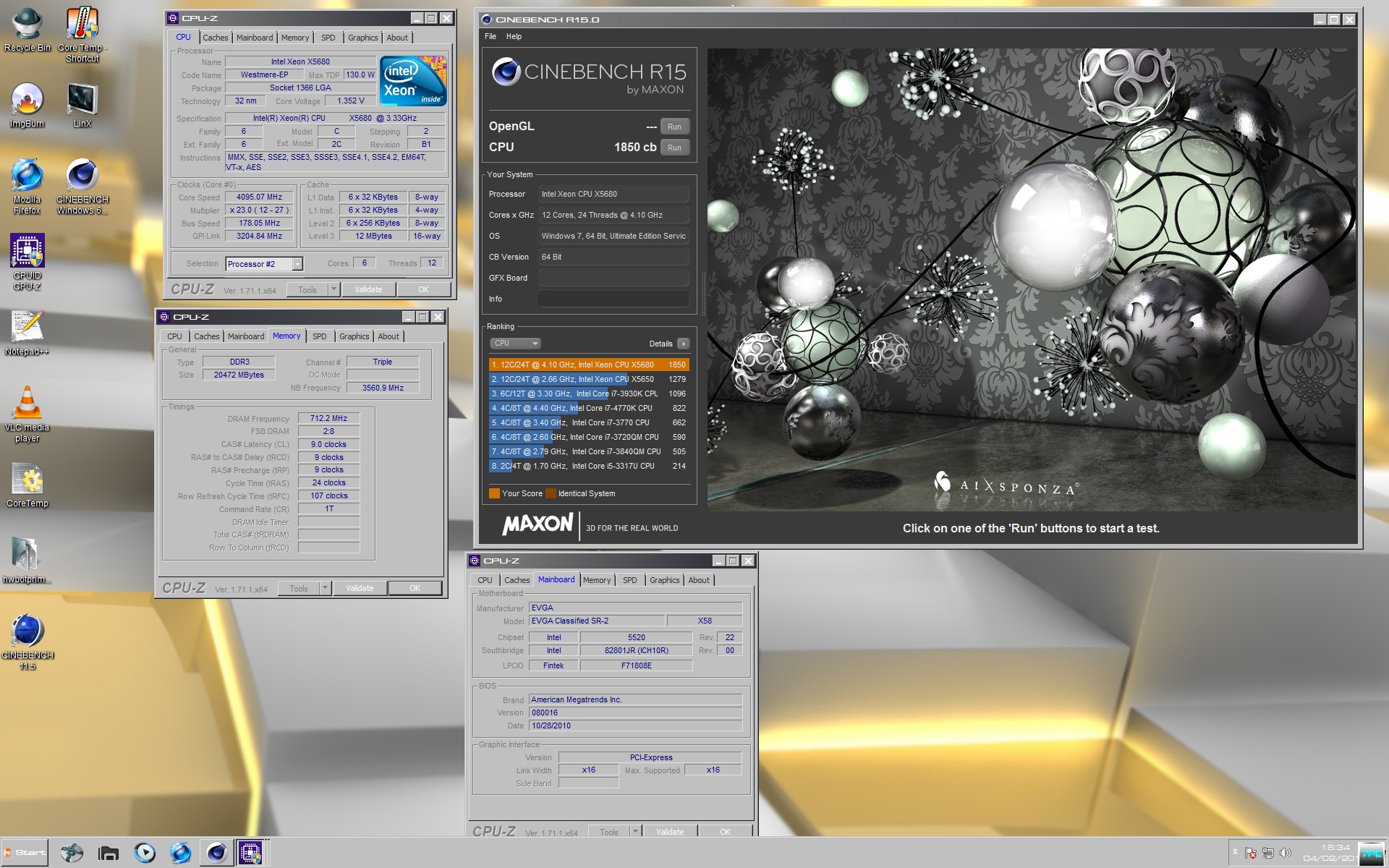This screenshot has height=868, width=1389.
Task: Switch to Caches tab in top CPU-Z window
Action: [215, 38]
